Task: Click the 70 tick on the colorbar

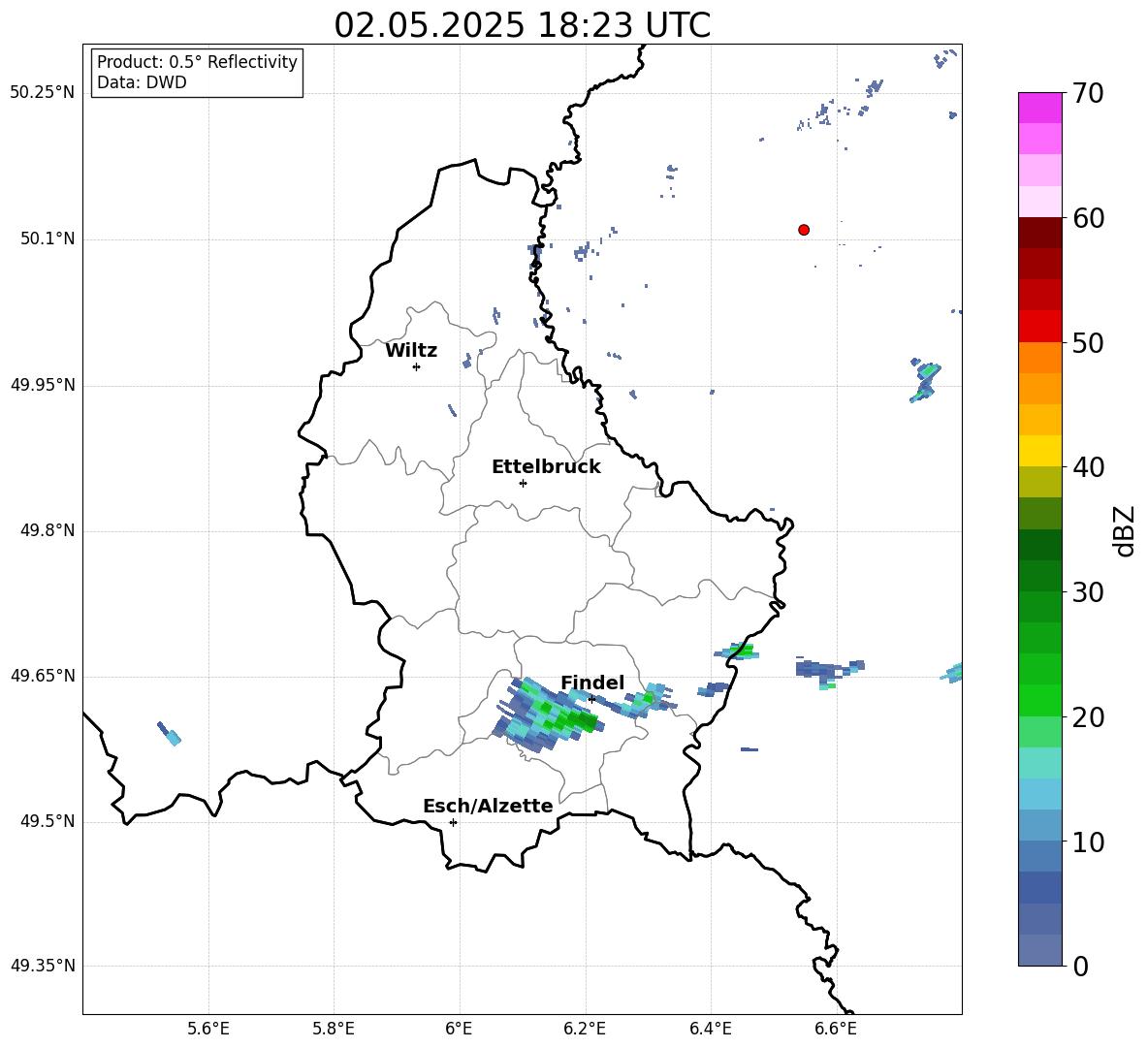Action: coord(1088,93)
